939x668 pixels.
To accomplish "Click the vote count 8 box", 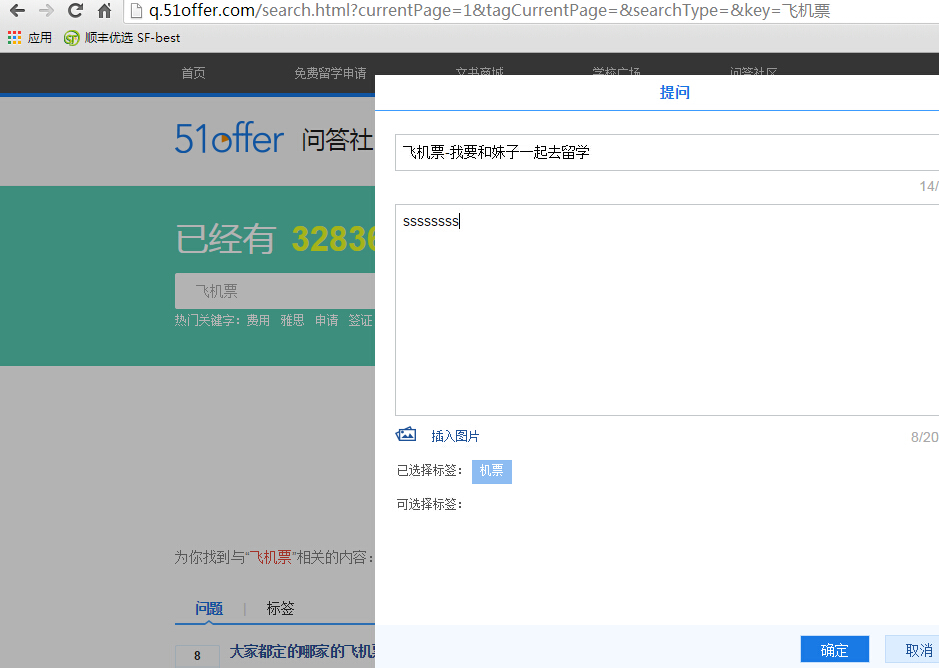I will [x=197, y=656].
